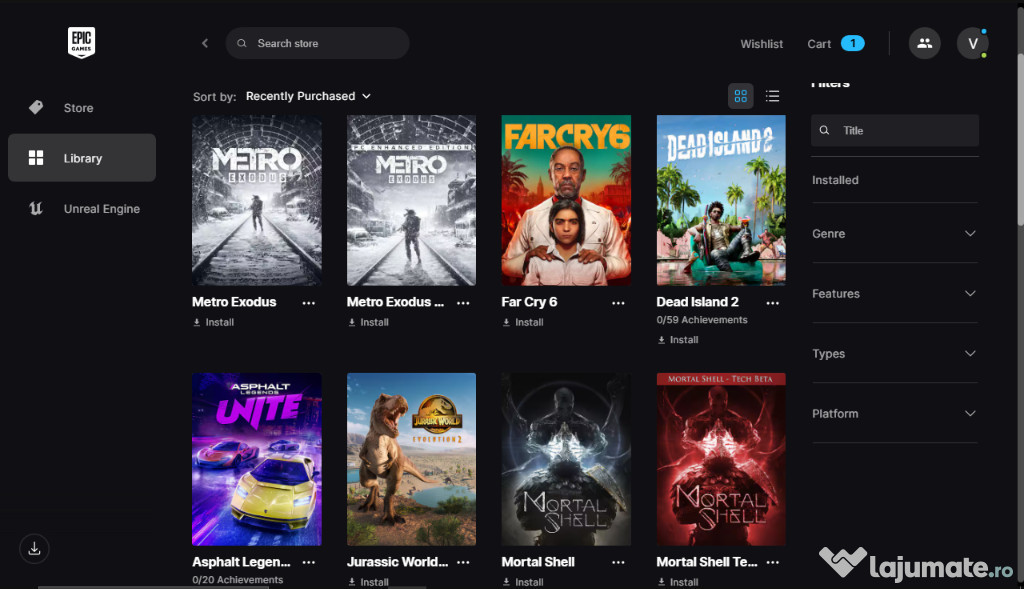Open Mortal Shell Tech Beta cover art

click(x=721, y=459)
